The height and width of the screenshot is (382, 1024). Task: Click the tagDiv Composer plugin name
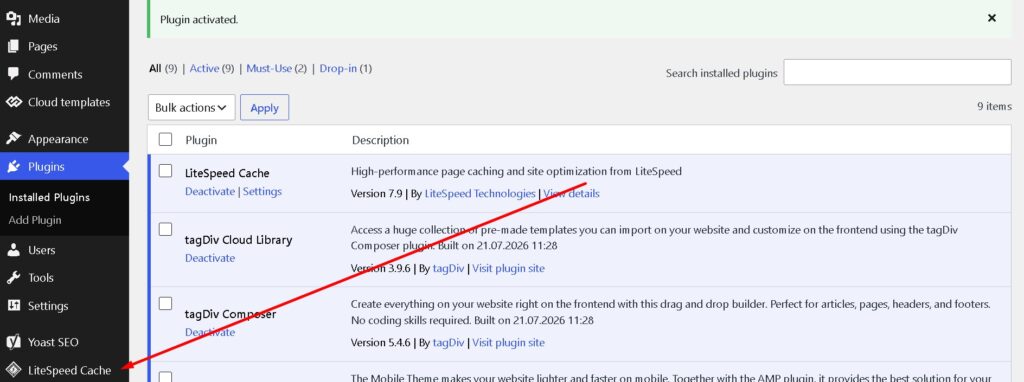(231, 314)
